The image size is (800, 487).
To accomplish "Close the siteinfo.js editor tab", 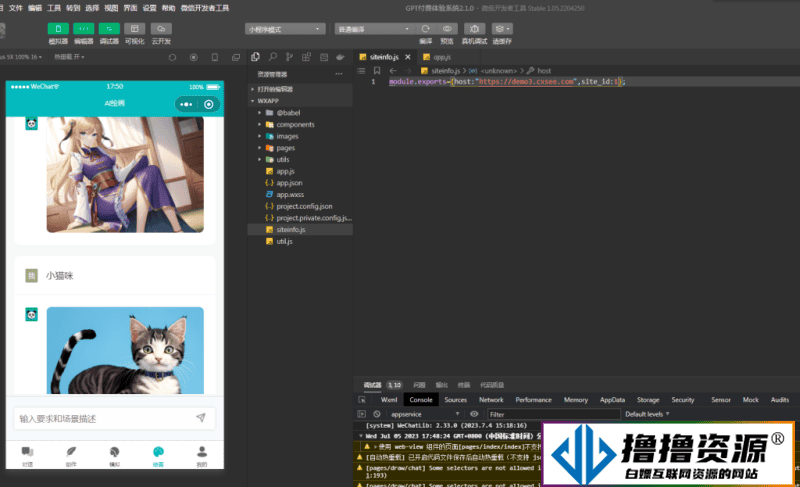I will 408,57.
